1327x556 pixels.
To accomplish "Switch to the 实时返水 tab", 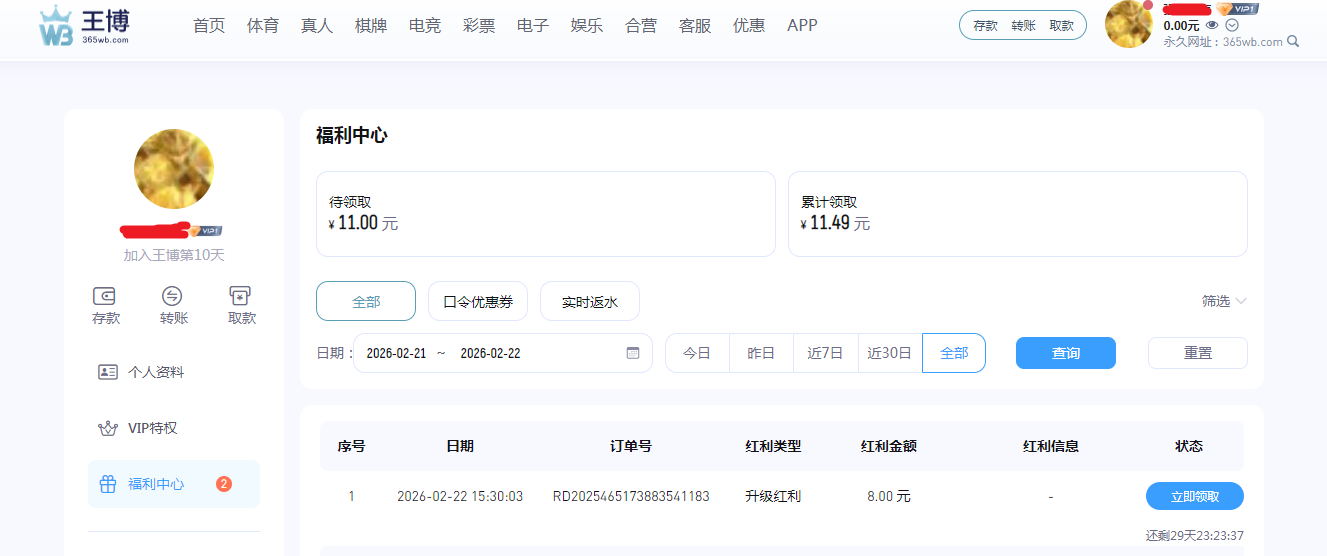I will coord(590,301).
